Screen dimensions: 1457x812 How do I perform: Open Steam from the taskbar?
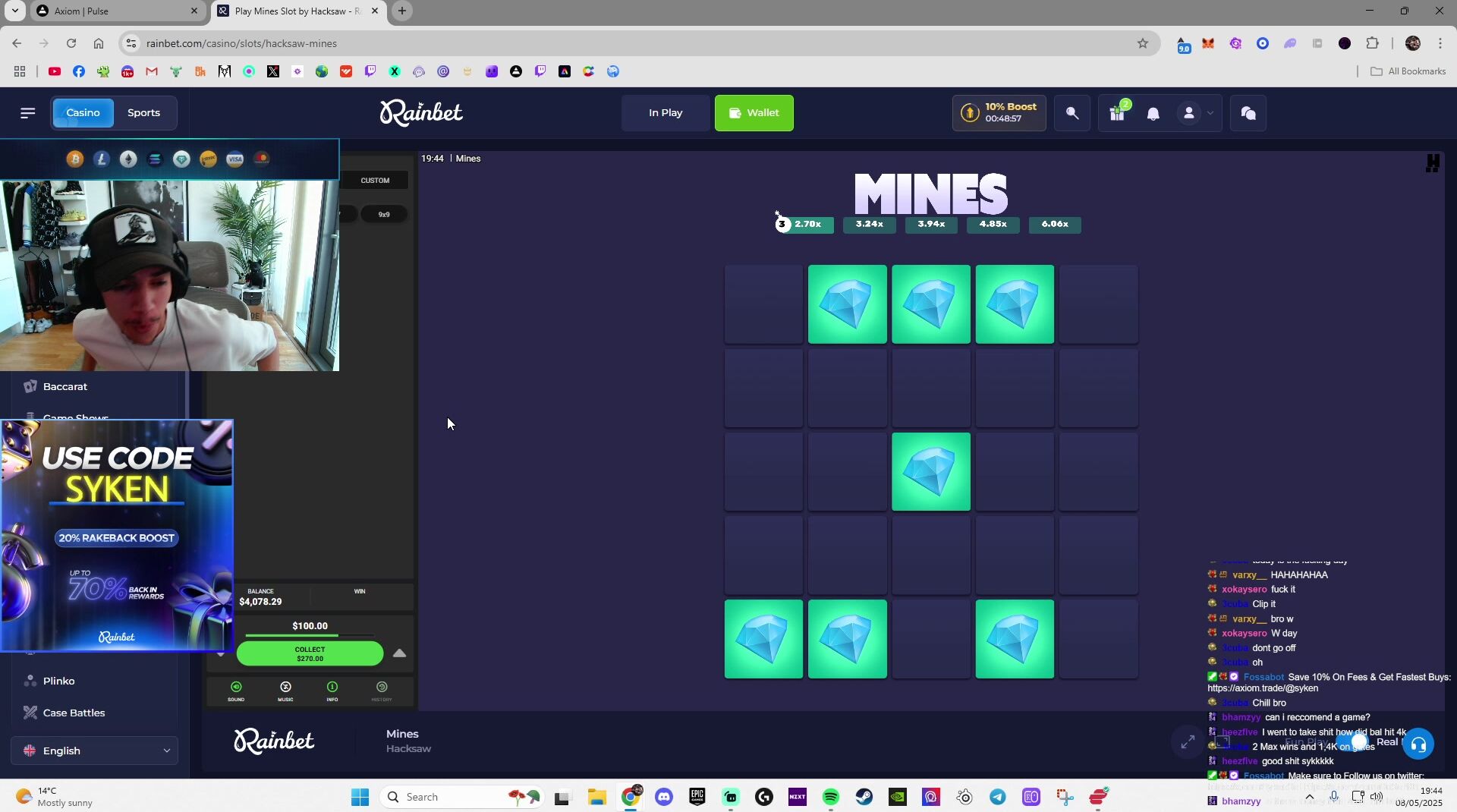click(x=864, y=797)
